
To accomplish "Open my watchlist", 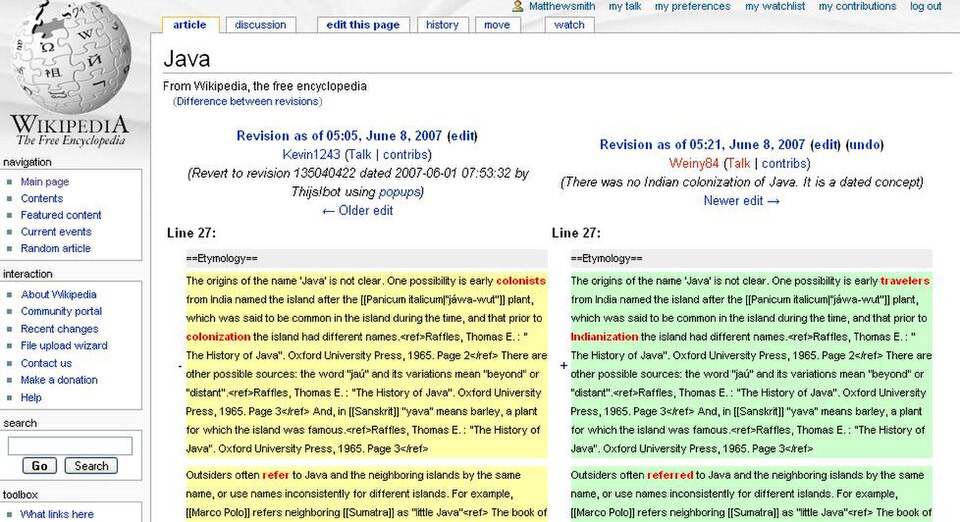I will pyautogui.click(x=775, y=6).
